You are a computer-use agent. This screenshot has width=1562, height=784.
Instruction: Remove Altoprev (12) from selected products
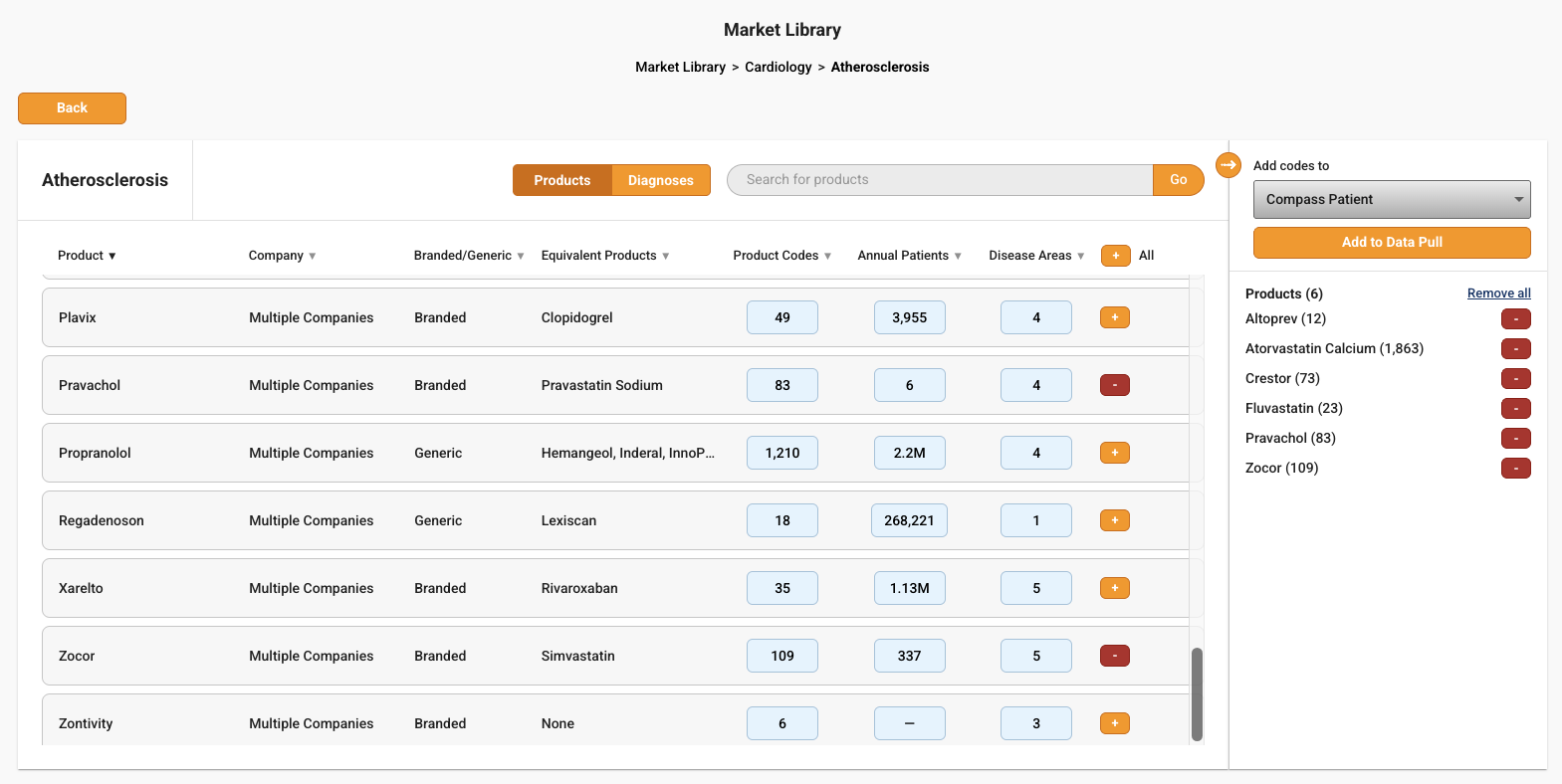(x=1516, y=318)
